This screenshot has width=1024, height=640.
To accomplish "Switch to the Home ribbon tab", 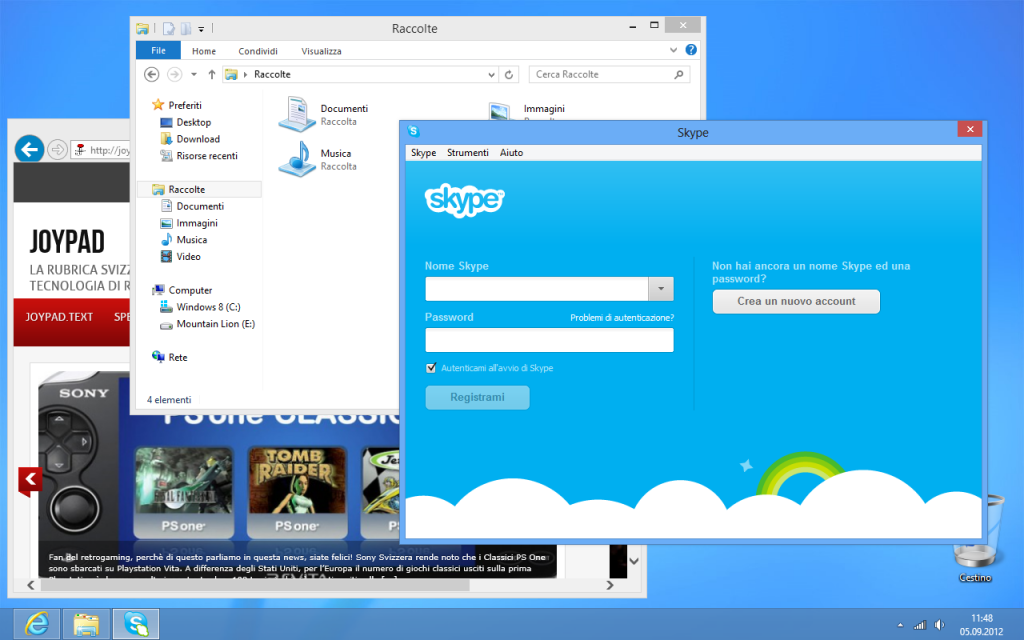I will [x=204, y=51].
